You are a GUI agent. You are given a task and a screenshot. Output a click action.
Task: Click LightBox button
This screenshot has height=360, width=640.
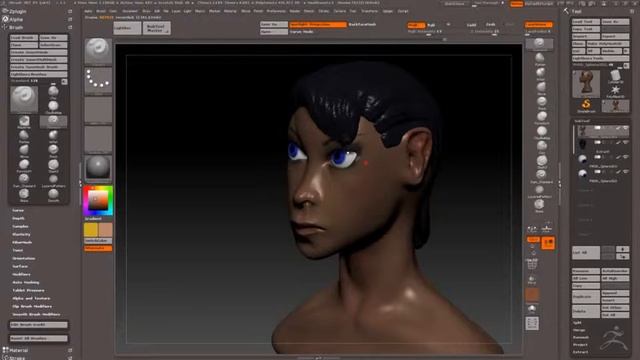pos(127,28)
